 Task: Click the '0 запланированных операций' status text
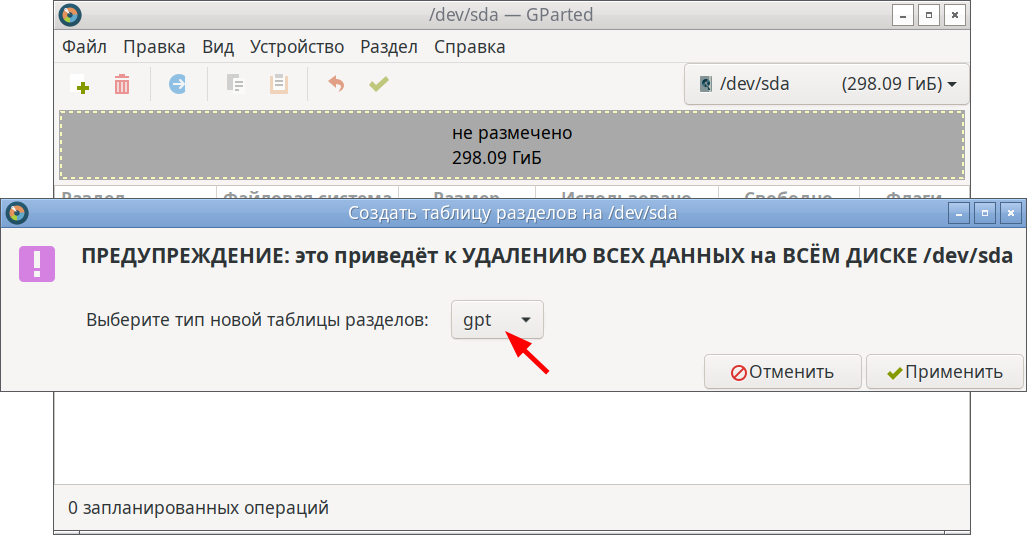coord(198,507)
